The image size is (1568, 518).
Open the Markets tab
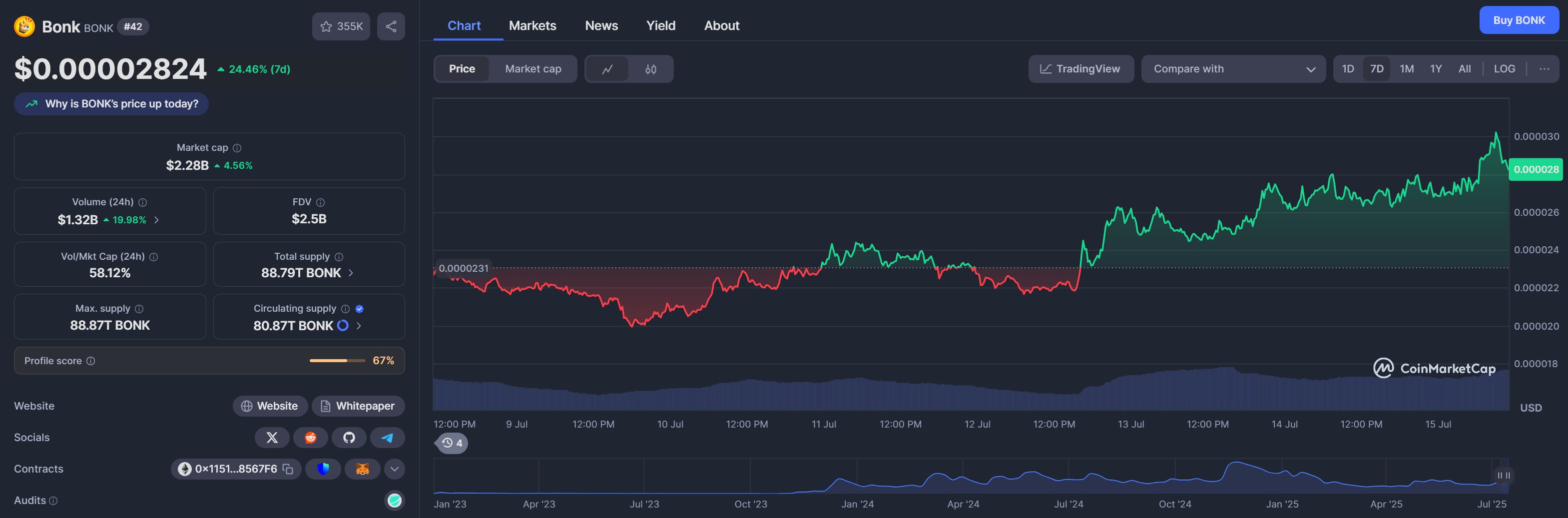(x=532, y=25)
